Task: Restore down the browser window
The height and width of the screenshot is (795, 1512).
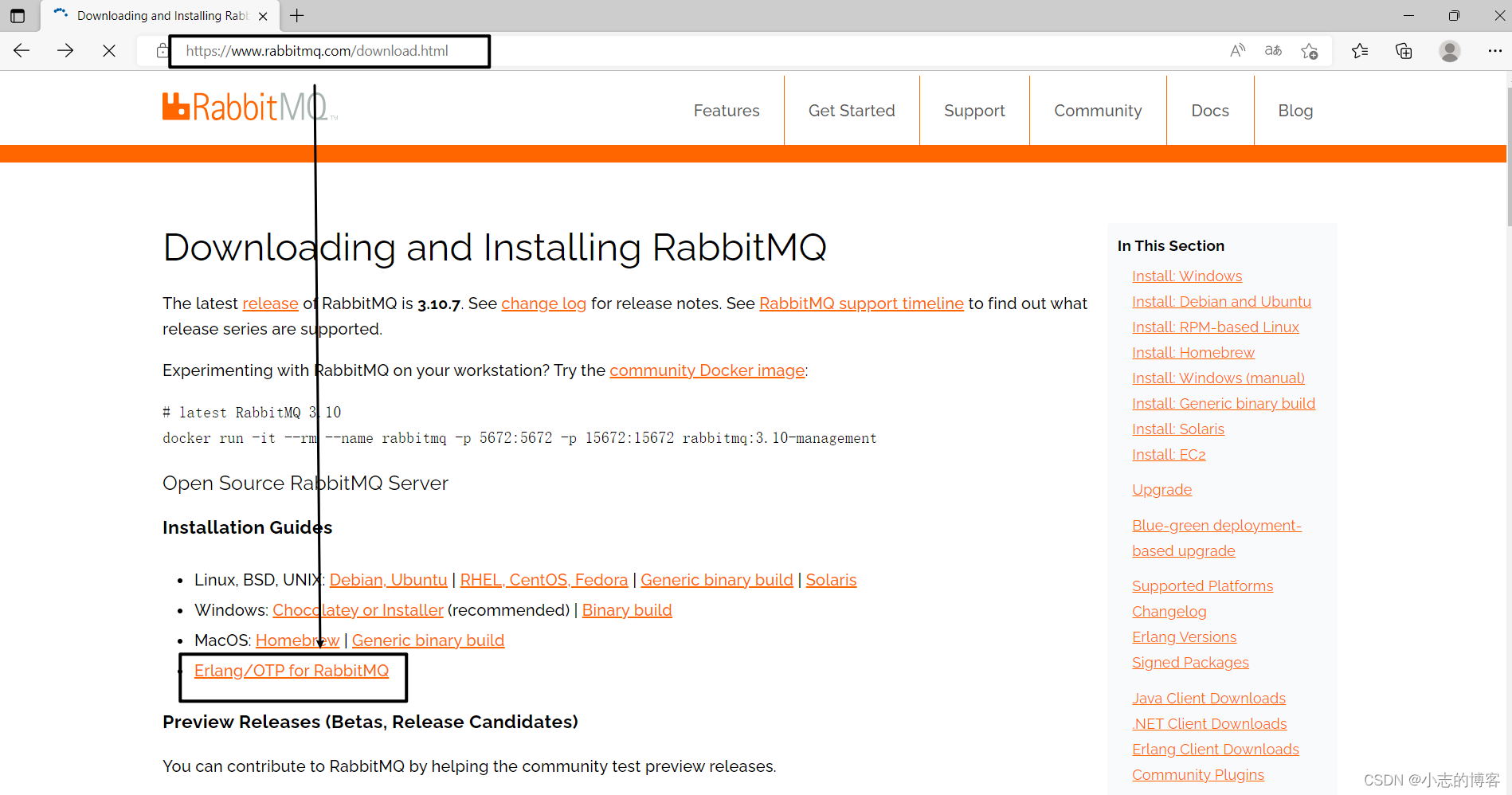Action: pyautogui.click(x=1454, y=16)
